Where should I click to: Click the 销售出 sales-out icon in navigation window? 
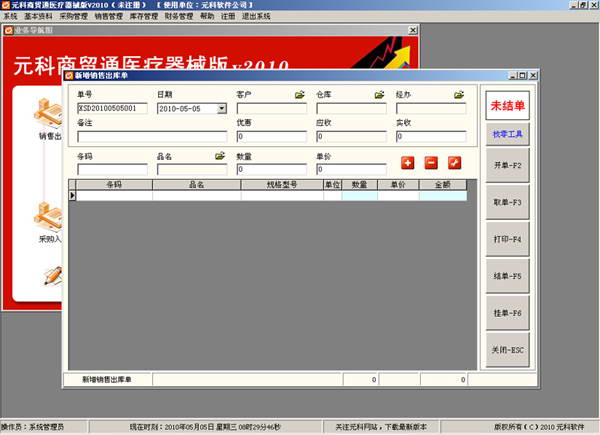tap(49, 114)
